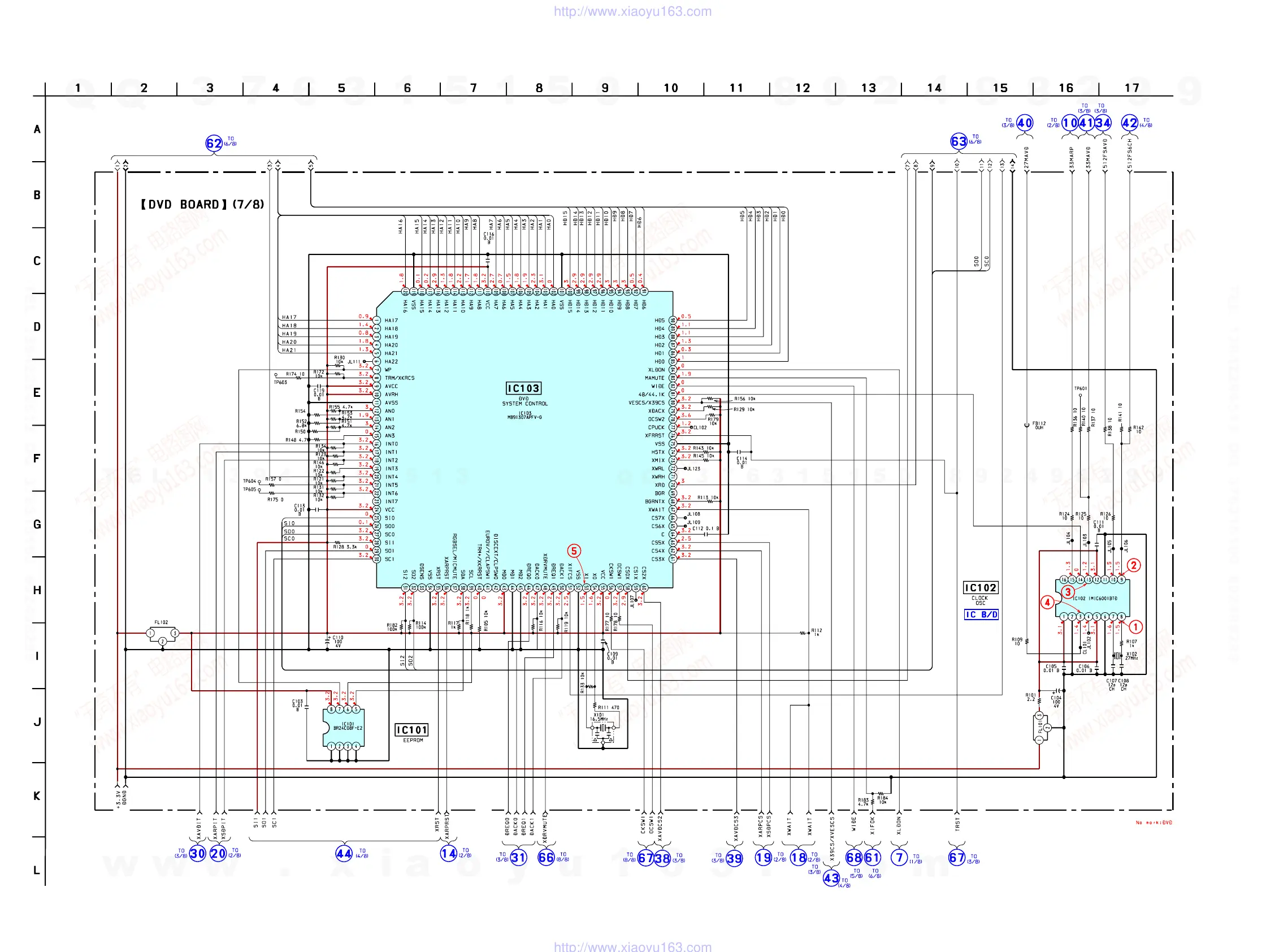Click red waveform marker 4 beside clock chip
1266x952 pixels.
click(1047, 602)
